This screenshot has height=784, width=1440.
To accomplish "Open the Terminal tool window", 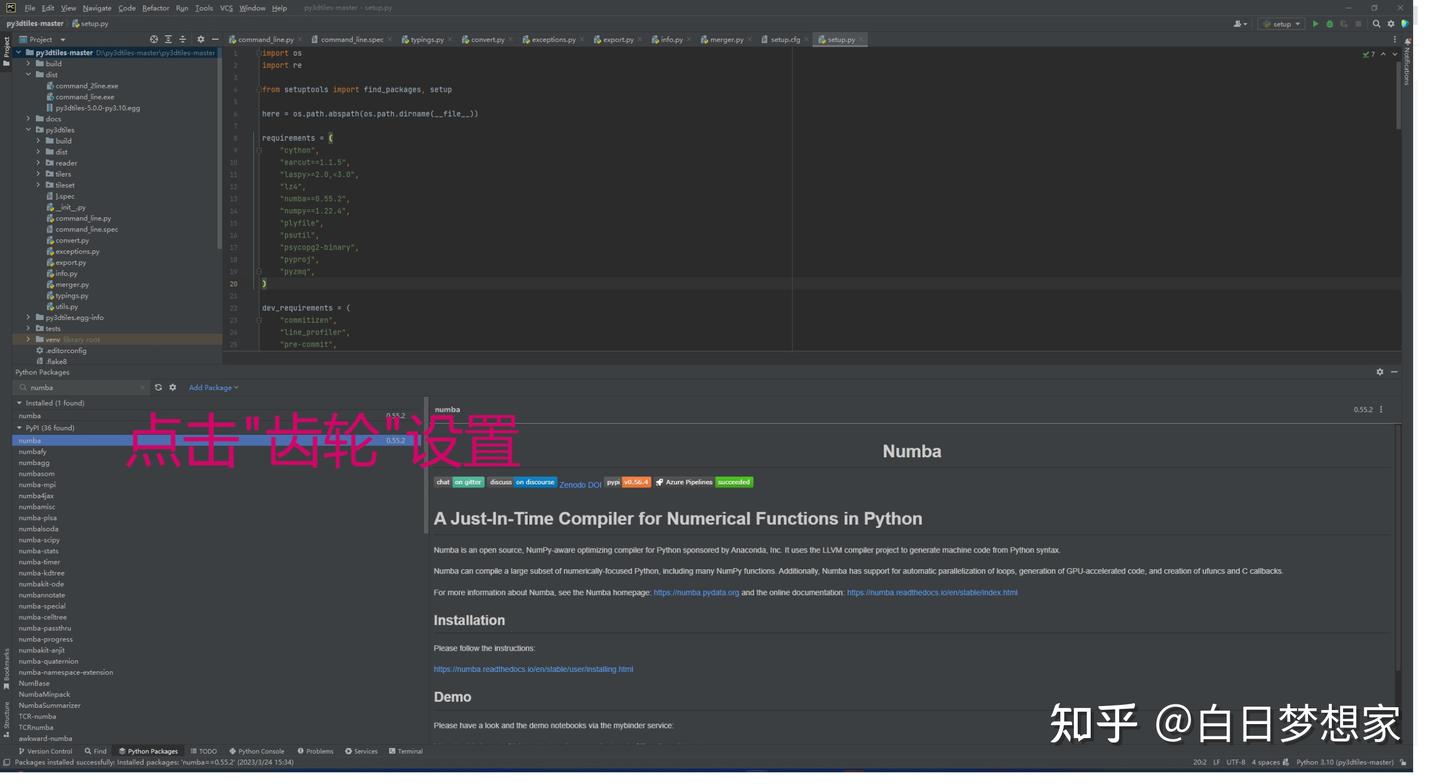I will (x=406, y=751).
